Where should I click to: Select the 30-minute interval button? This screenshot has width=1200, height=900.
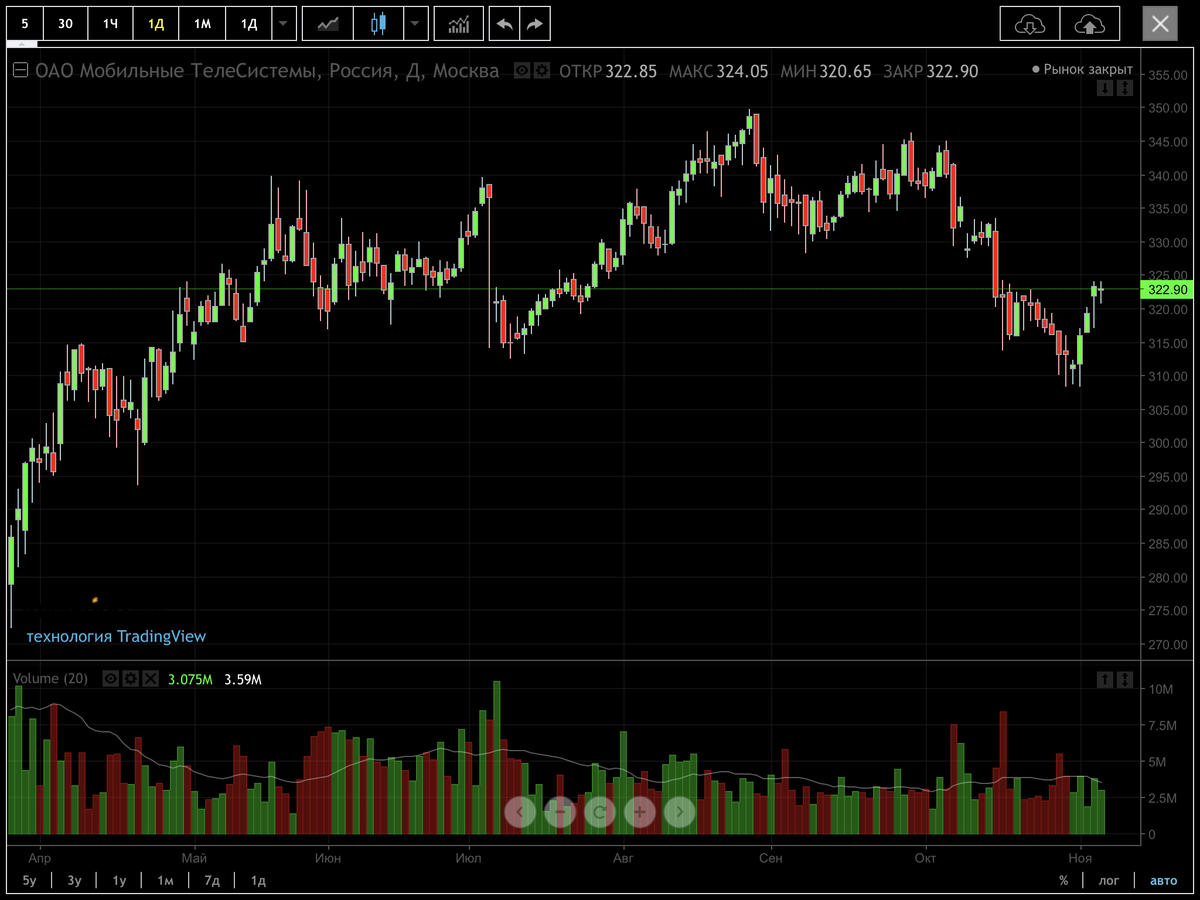(65, 24)
